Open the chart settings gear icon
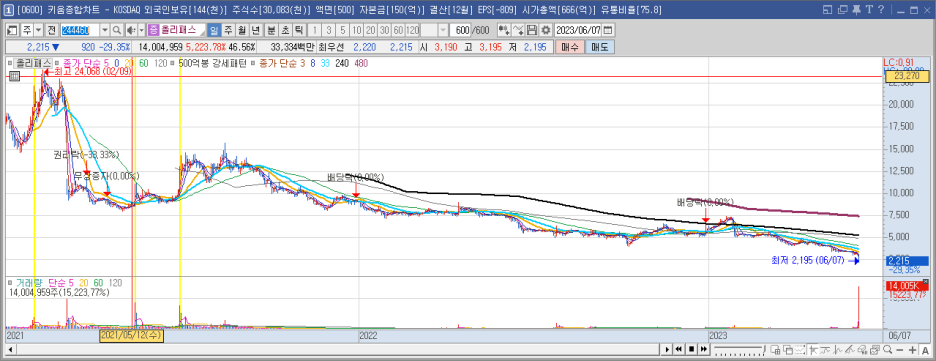This screenshot has height=361, width=936. pyautogui.click(x=546, y=30)
